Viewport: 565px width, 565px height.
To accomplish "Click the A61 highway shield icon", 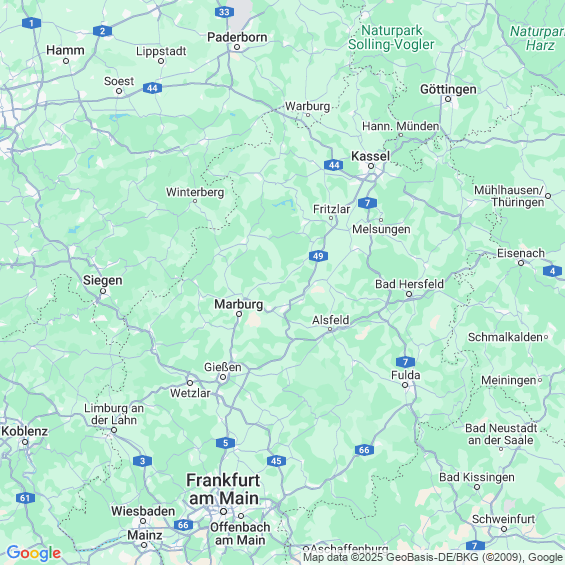I will tap(25, 498).
